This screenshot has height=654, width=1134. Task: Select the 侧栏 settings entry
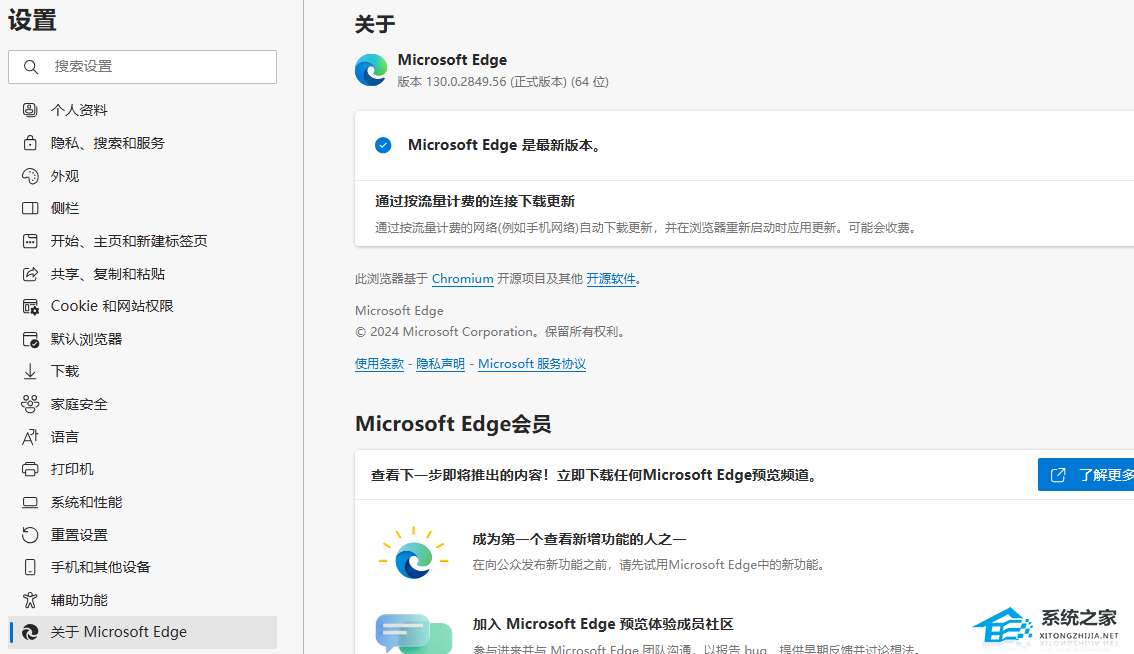click(142, 208)
